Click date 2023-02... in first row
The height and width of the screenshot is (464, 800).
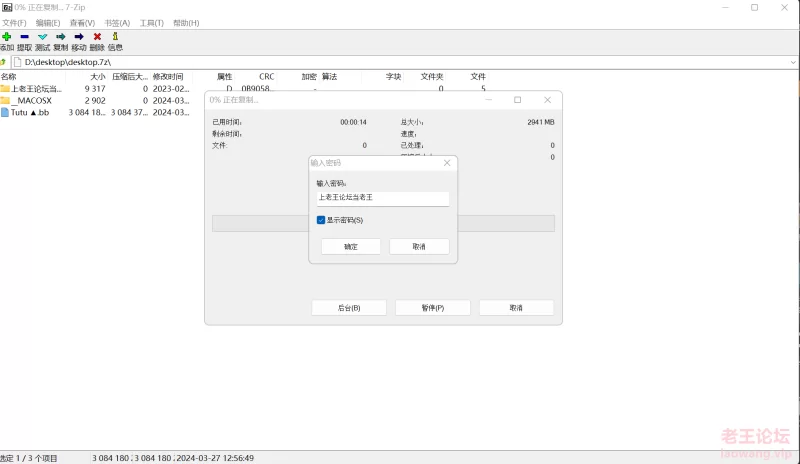tap(171, 89)
